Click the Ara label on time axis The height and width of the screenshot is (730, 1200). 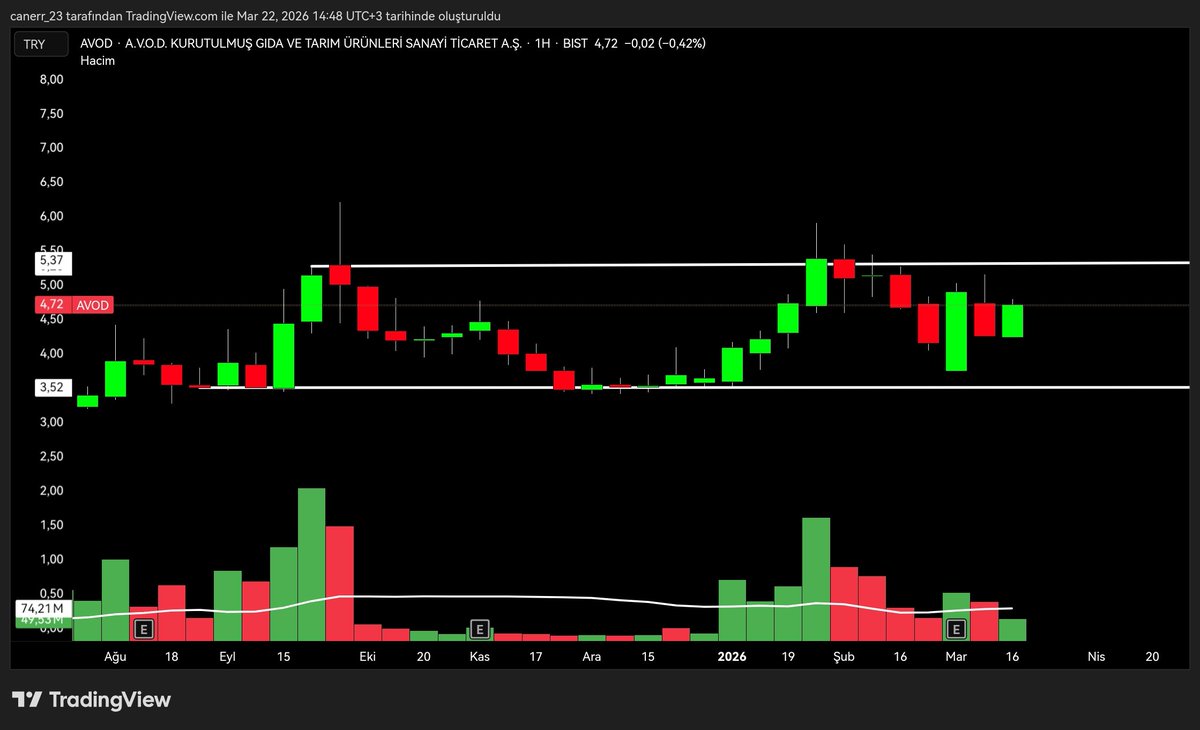592,657
